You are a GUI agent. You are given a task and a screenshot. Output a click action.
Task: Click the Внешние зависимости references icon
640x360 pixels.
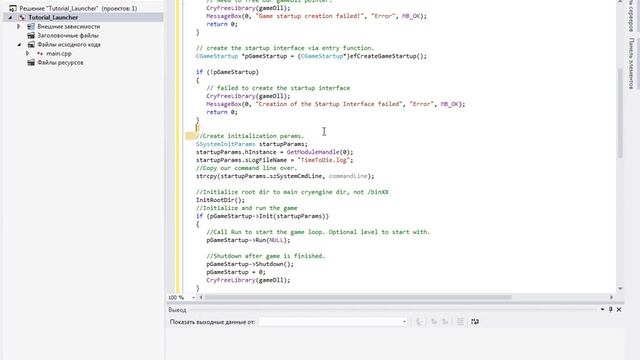coord(31,27)
